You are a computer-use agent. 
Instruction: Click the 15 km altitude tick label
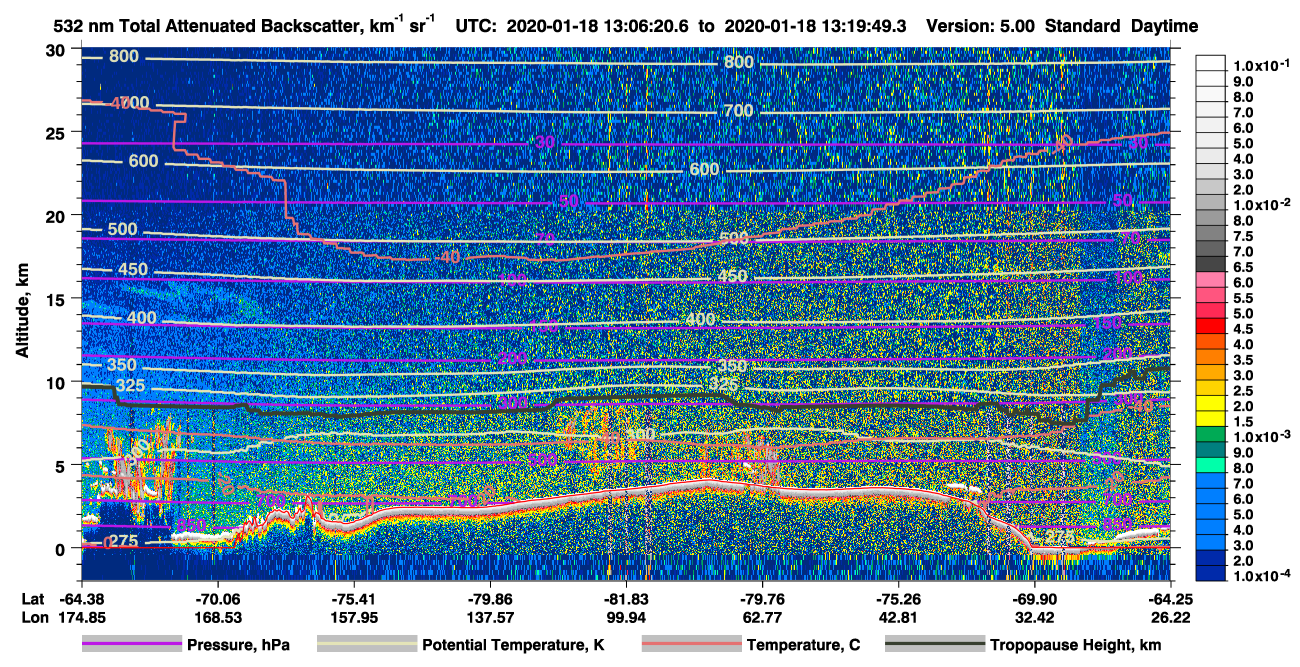pos(57,299)
